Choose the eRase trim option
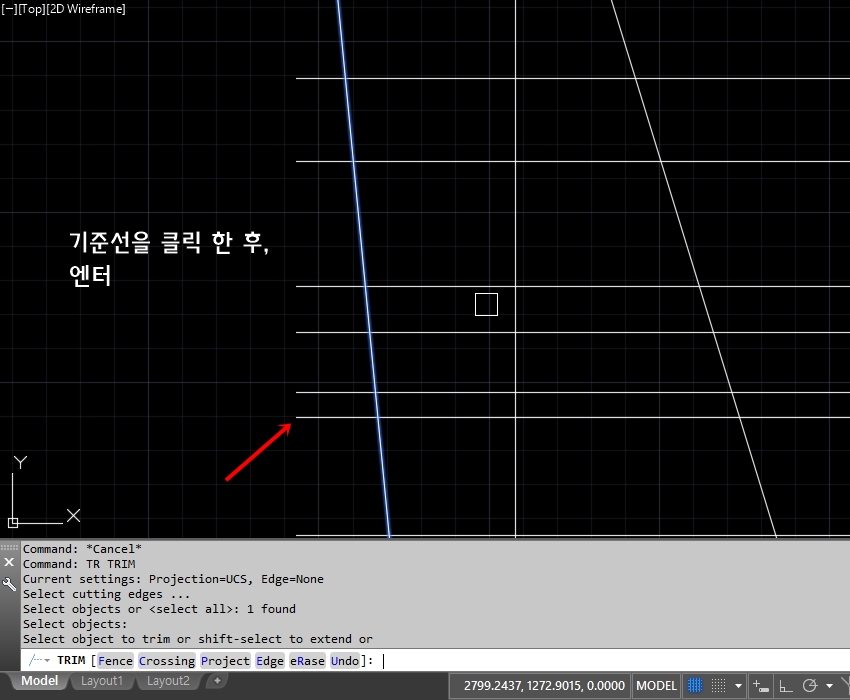850x700 pixels. click(307, 660)
